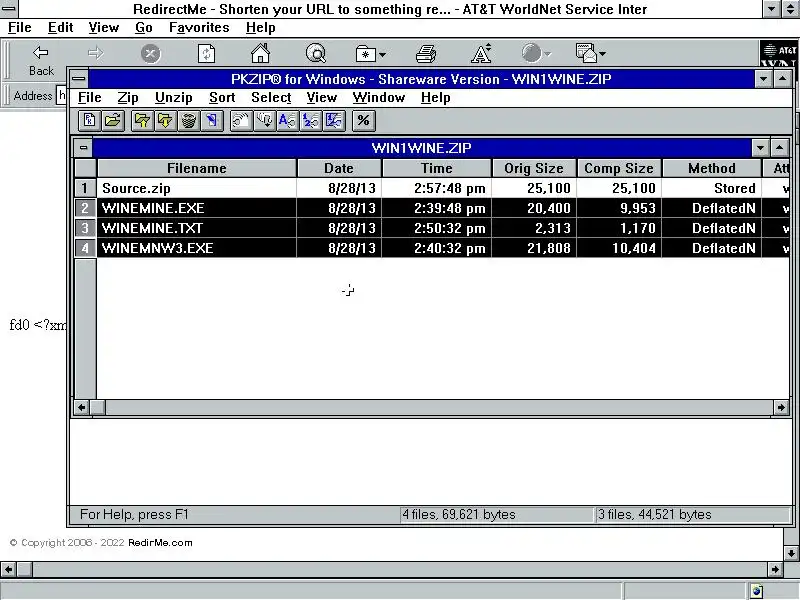Click the browser Refresh page icon
Screen dimensions: 800x600
(x=206, y=54)
